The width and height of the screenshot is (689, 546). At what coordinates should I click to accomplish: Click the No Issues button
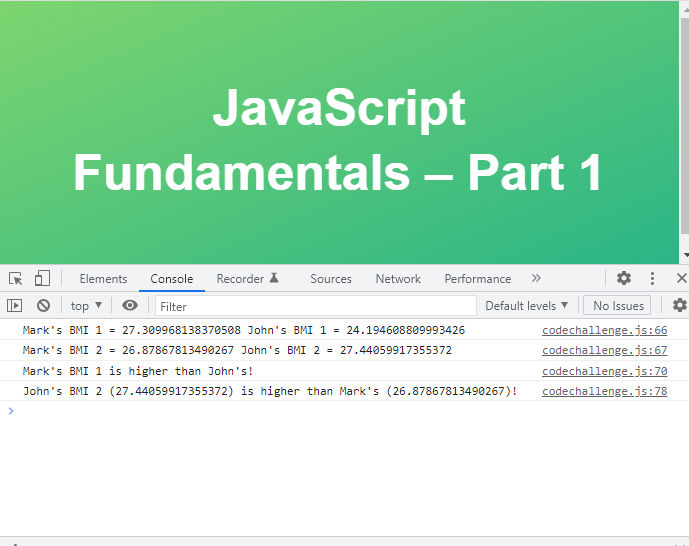click(x=618, y=306)
